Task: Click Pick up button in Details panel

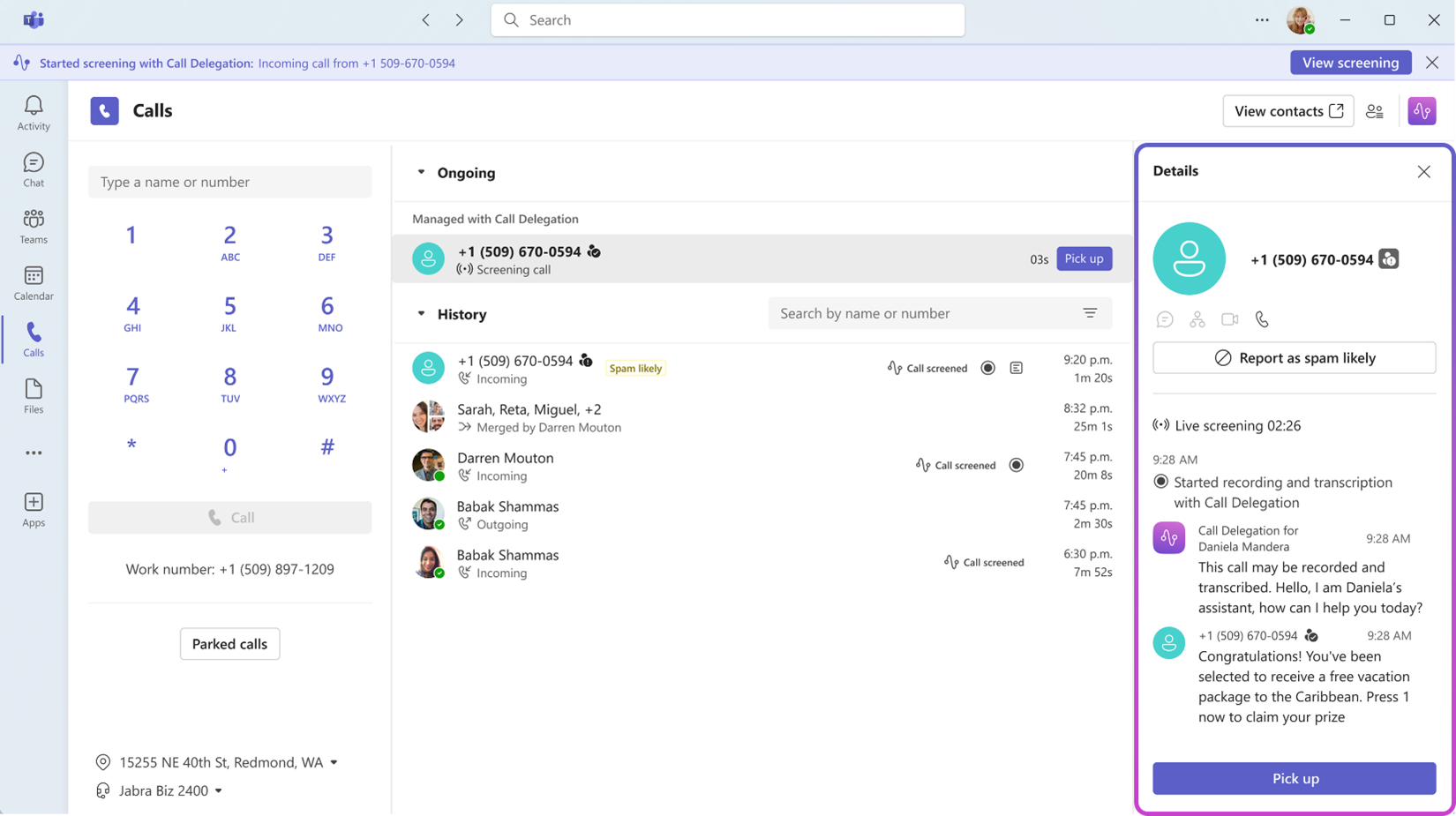Action: pos(1294,778)
